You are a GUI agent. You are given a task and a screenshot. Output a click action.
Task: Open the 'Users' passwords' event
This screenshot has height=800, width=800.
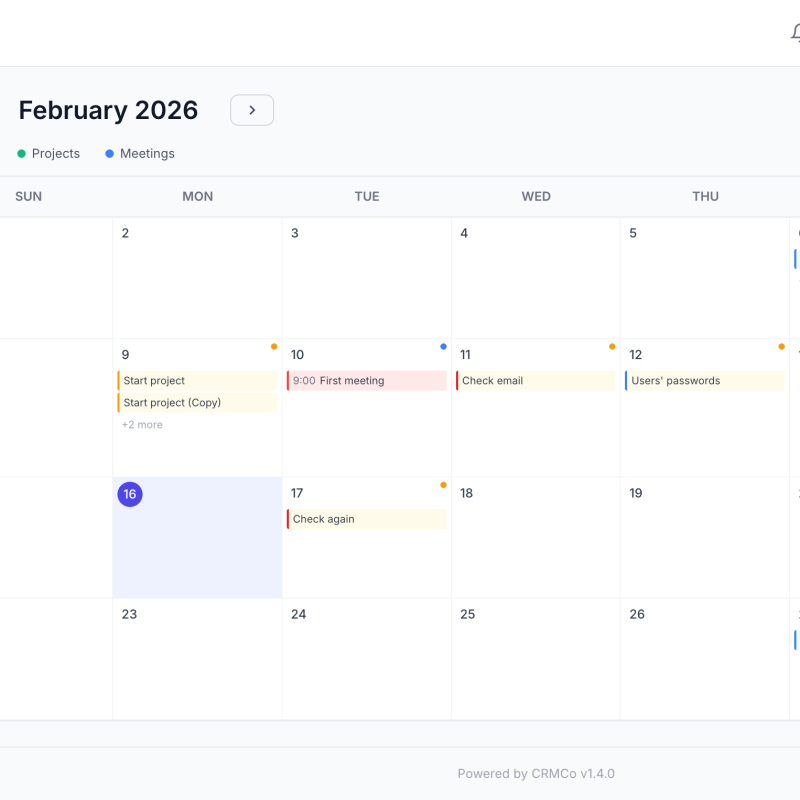pos(705,381)
